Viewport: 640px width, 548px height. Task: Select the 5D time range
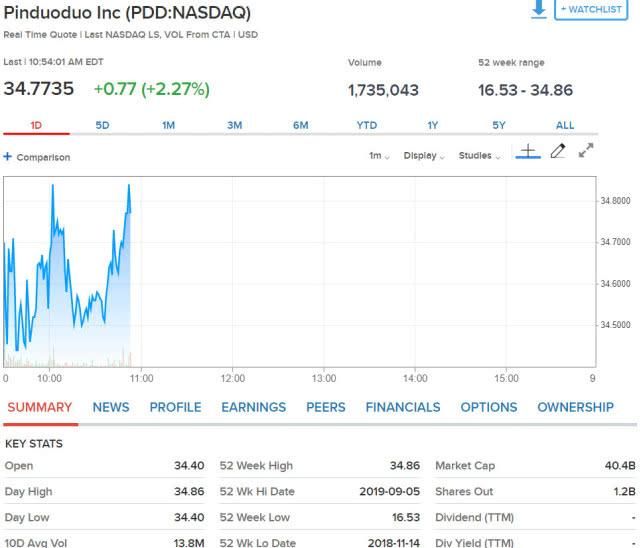[x=103, y=126]
